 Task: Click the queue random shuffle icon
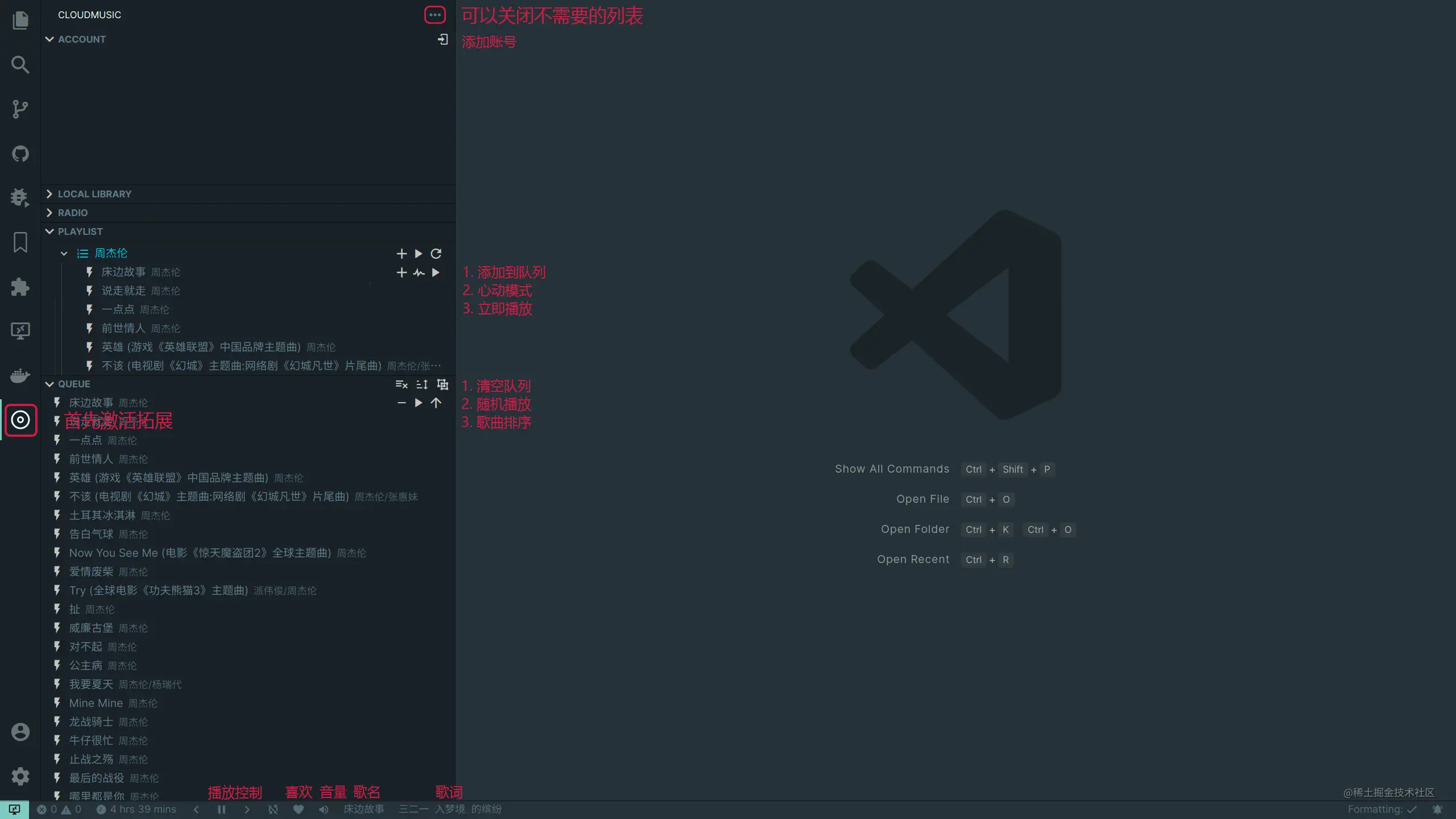tap(421, 384)
